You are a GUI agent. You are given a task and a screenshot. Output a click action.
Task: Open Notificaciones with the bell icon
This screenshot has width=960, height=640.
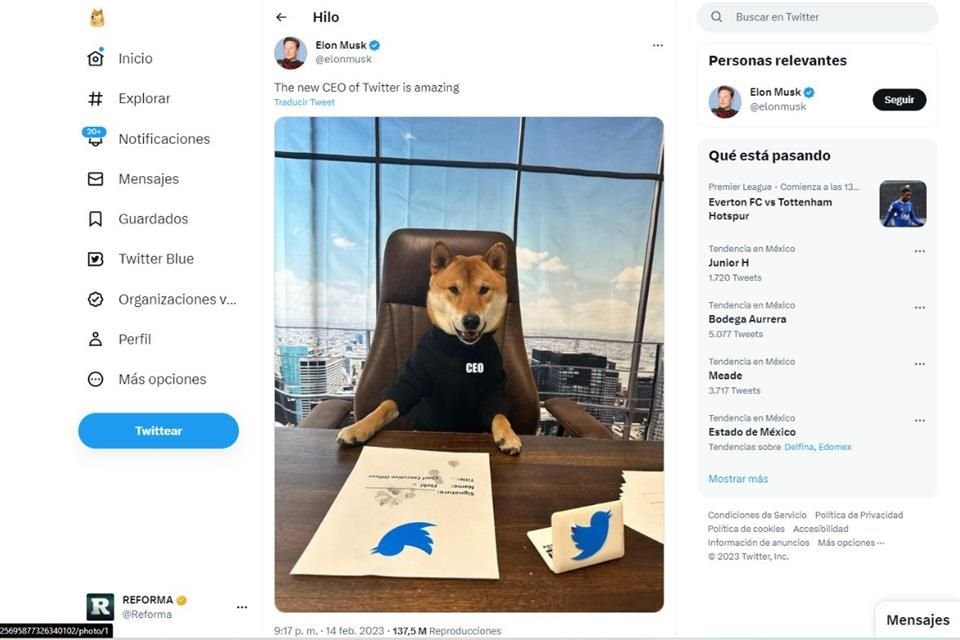pos(163,138)
